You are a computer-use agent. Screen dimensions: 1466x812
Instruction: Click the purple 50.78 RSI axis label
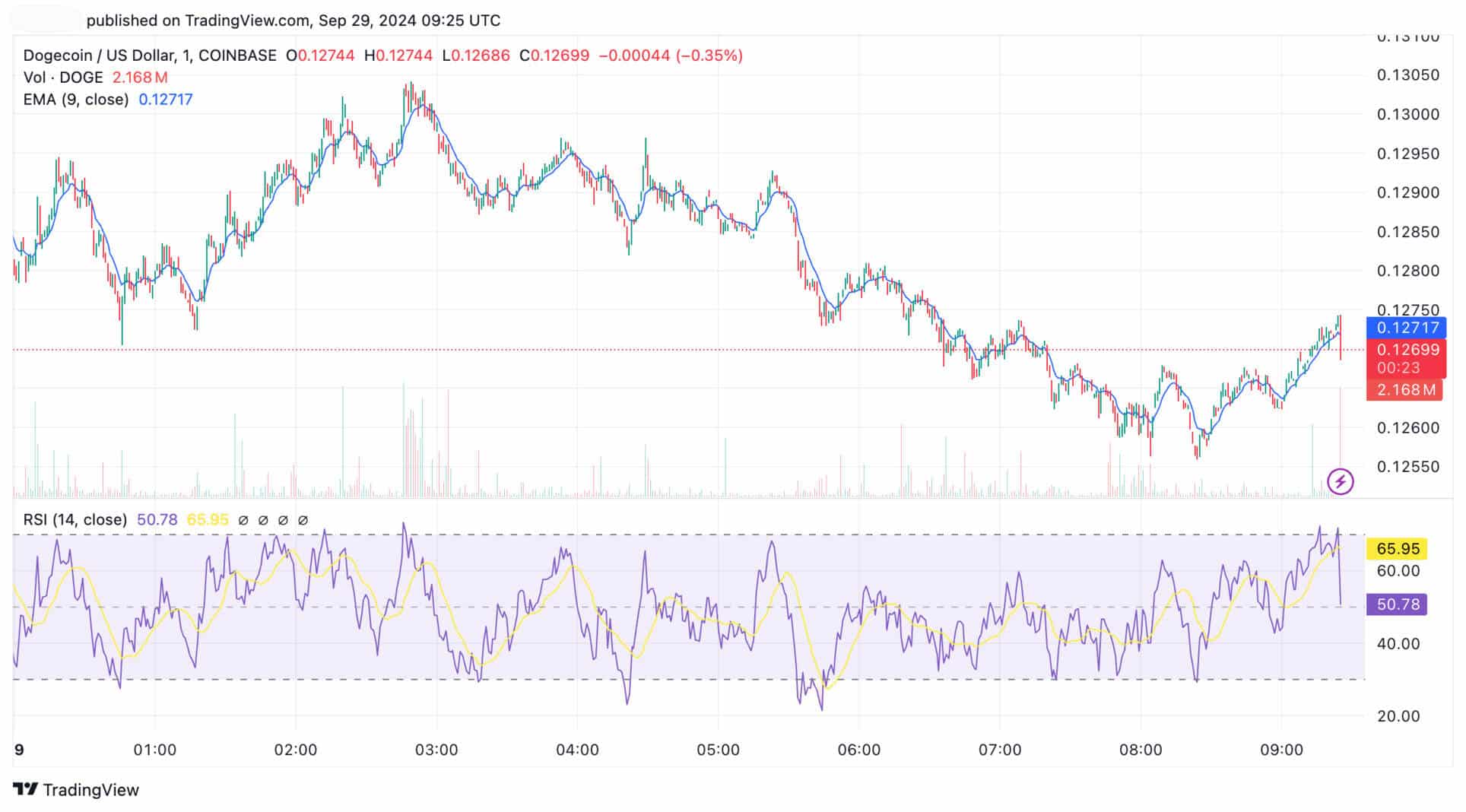pos(1398,604)
